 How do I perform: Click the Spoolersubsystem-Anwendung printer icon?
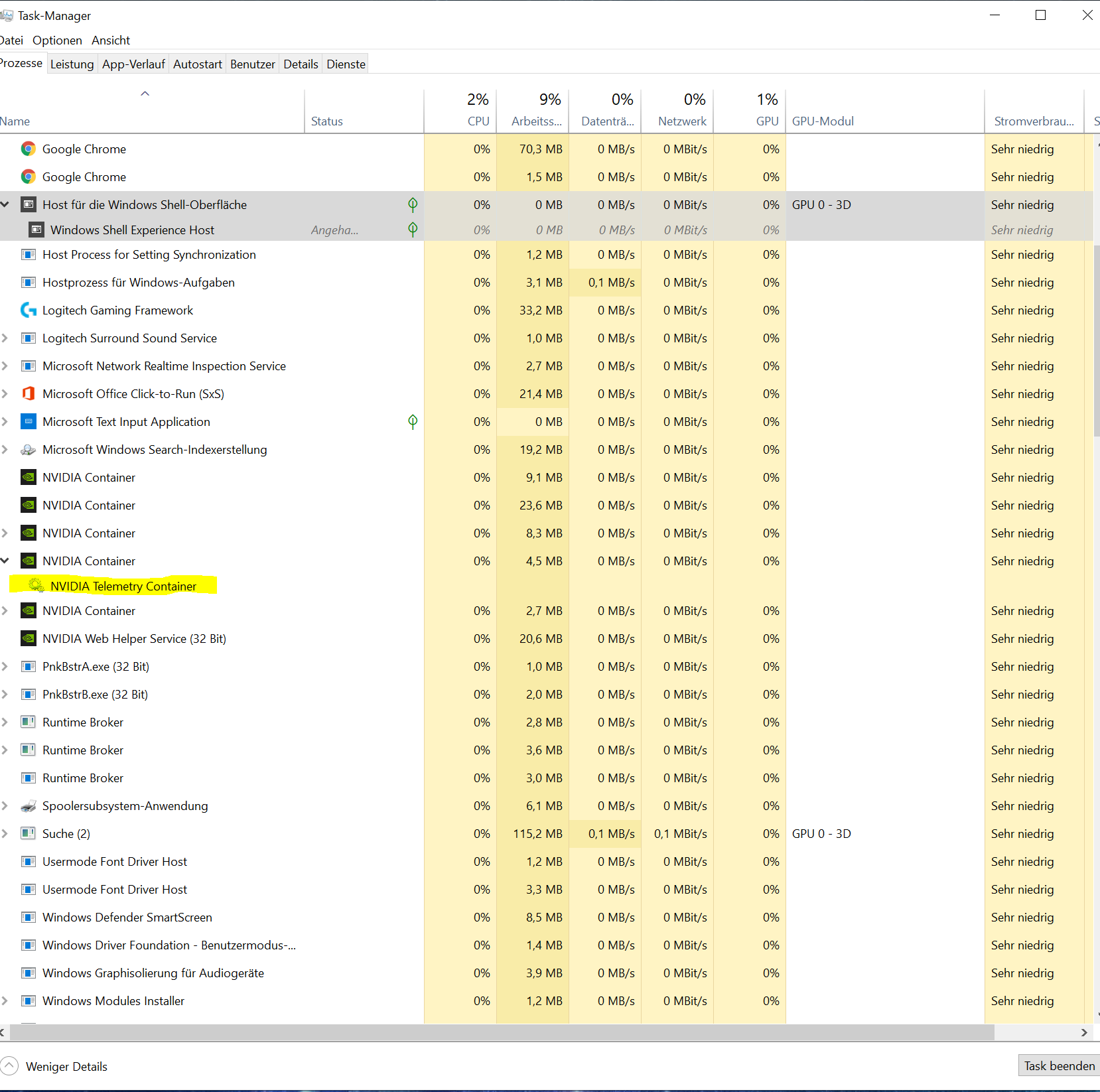[28, 805]
